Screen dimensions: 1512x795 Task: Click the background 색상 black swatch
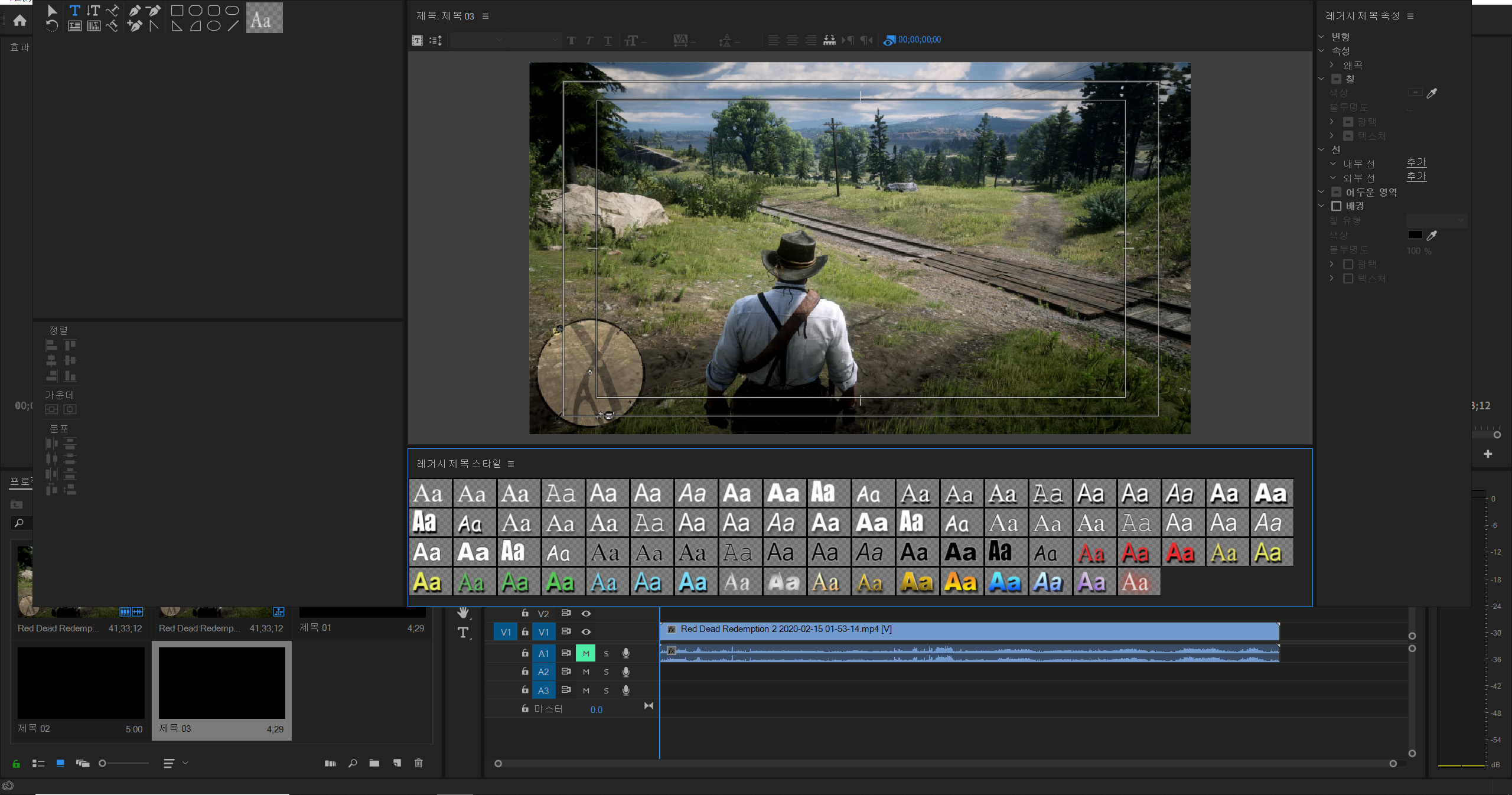coord(1415,235)
